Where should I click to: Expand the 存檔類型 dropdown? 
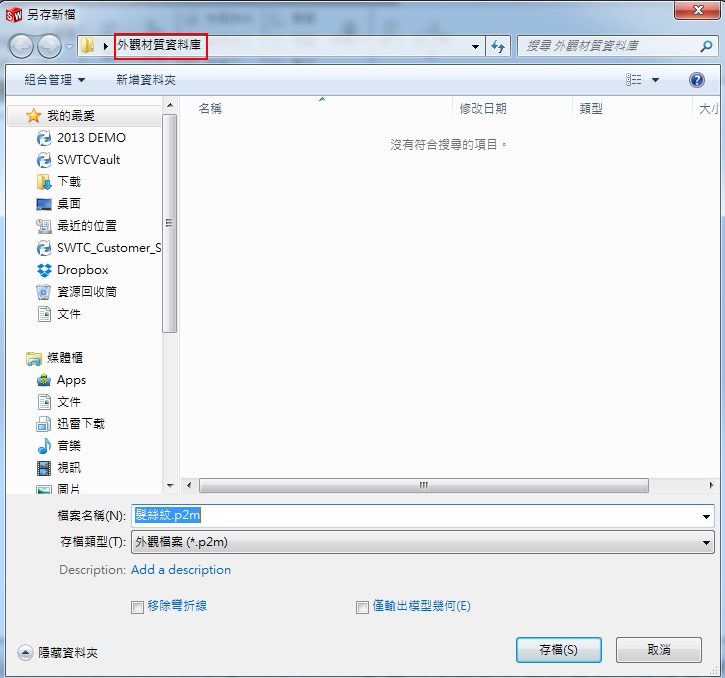[707, 542]
